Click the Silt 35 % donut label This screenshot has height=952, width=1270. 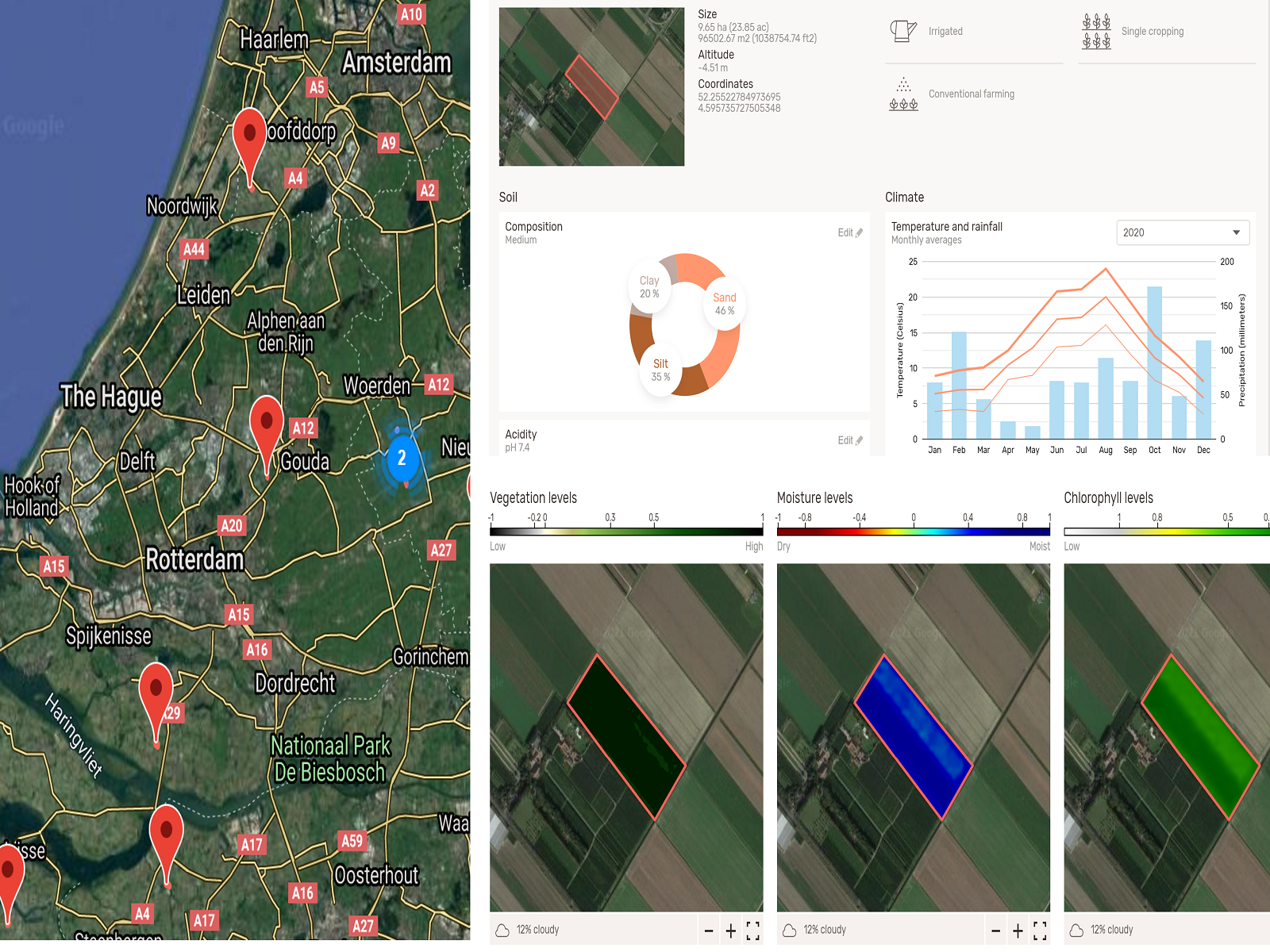coord(660,370)
